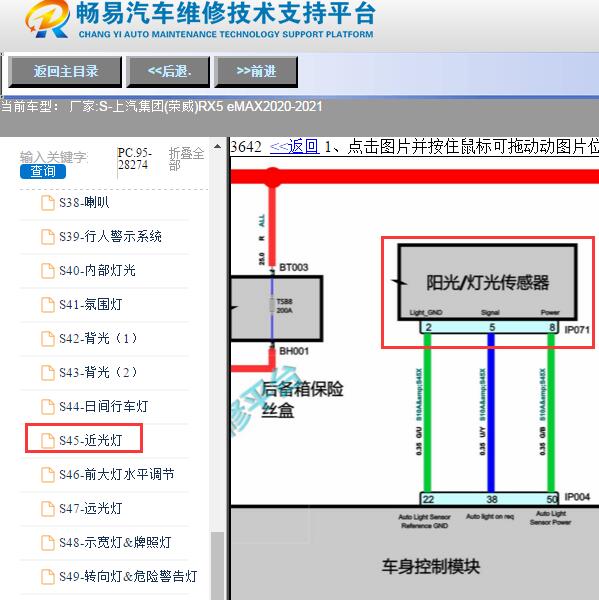Click the <<返回 link above the diagram

point(294,147)
